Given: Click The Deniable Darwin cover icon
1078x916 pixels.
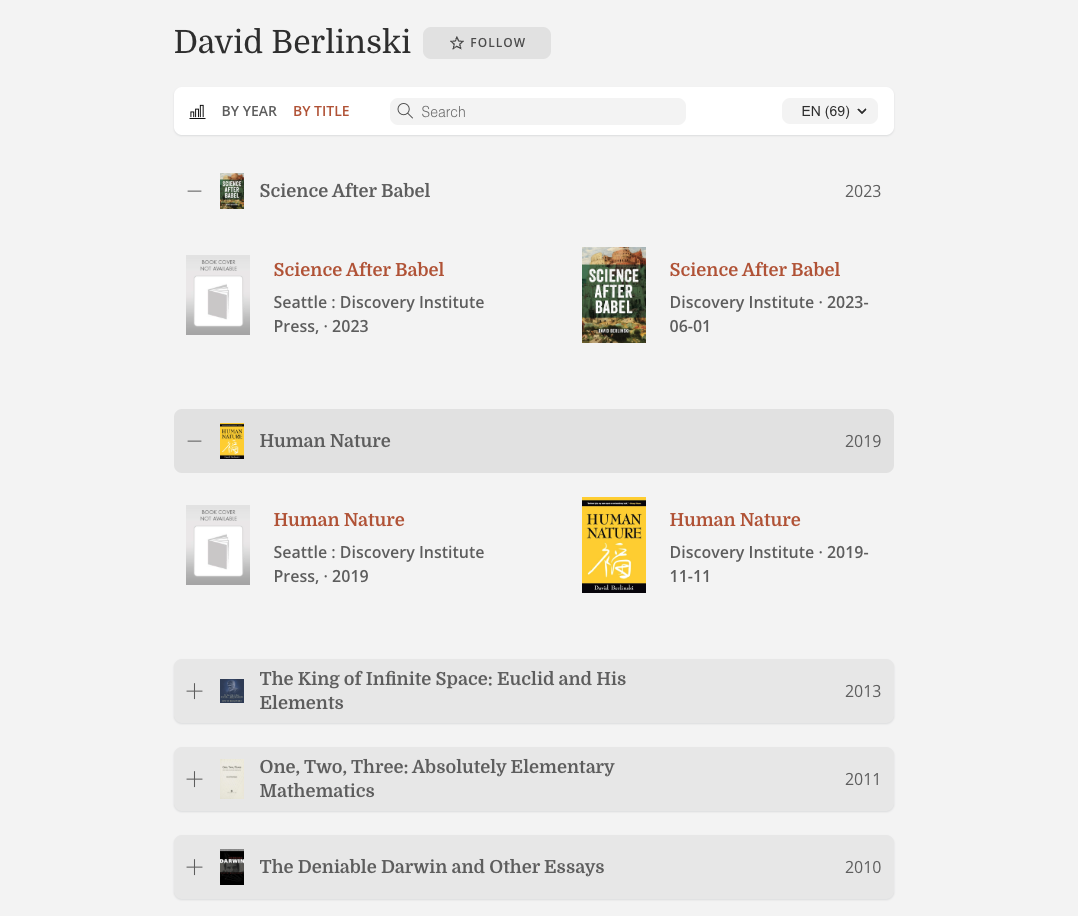Looking at the screenshot, I should [231, 866].
